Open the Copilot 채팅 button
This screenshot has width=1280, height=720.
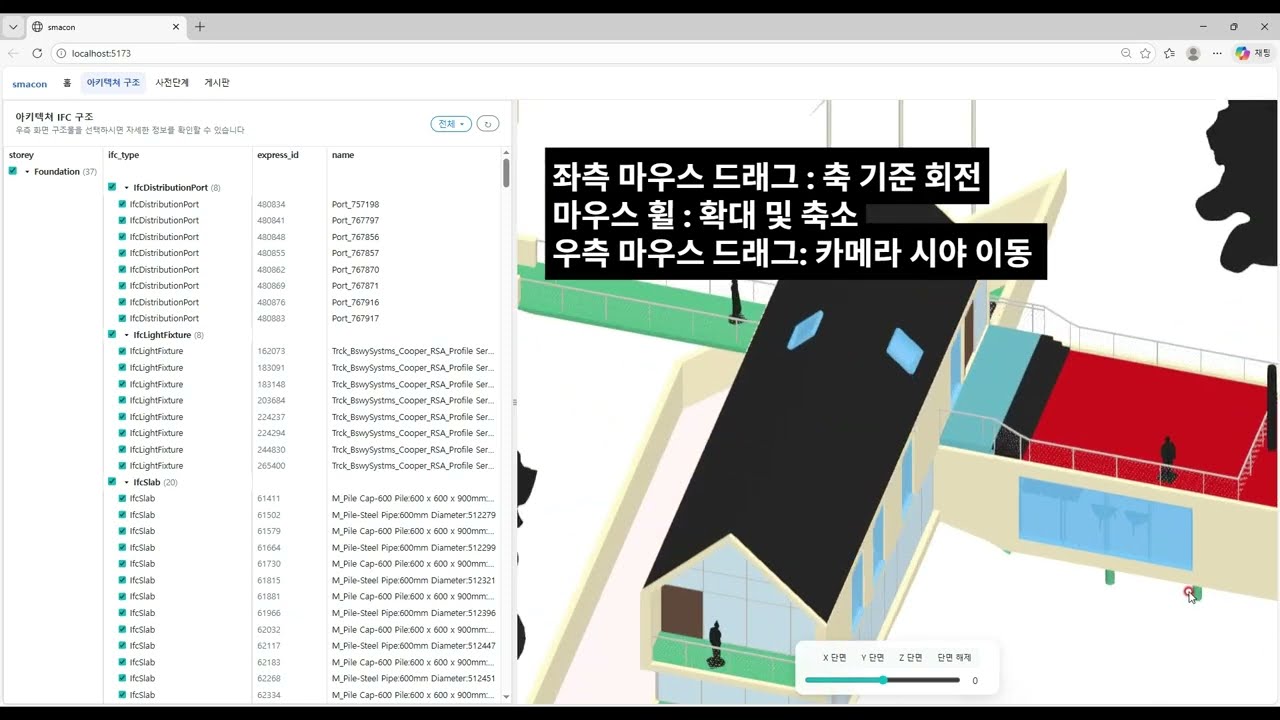1253,53
